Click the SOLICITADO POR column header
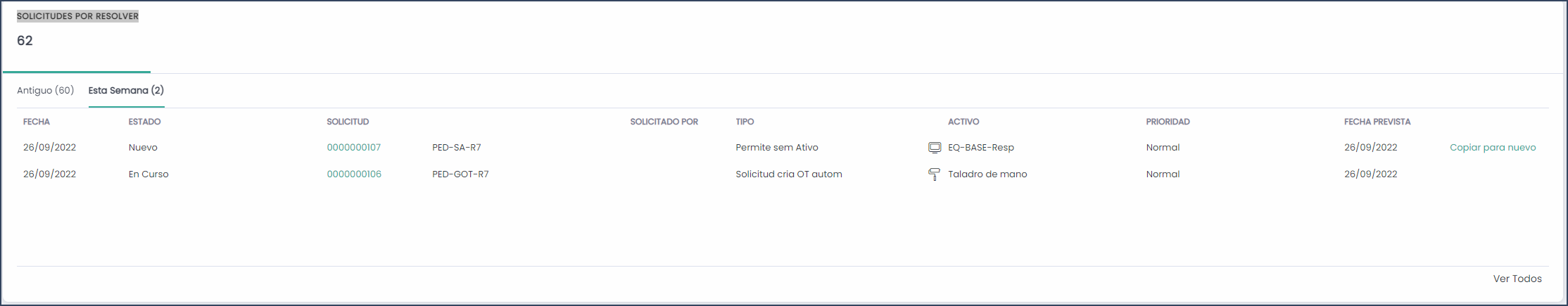1568x306 pixels. click(664, 122)
